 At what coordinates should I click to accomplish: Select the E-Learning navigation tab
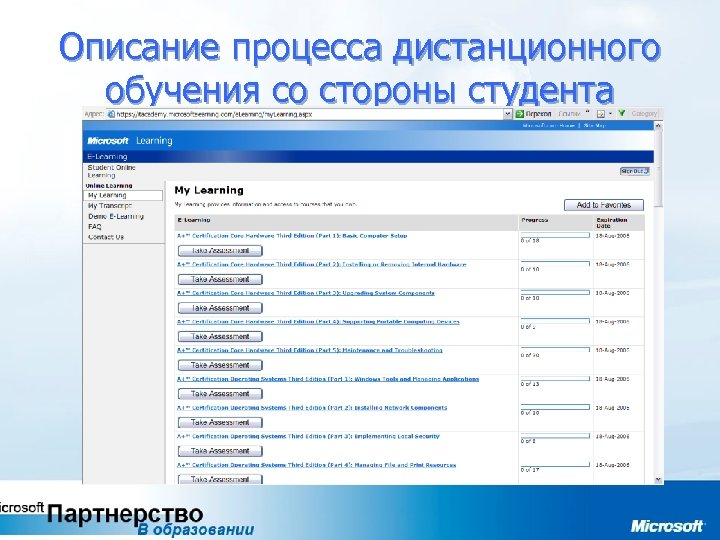tap(107, 157)
